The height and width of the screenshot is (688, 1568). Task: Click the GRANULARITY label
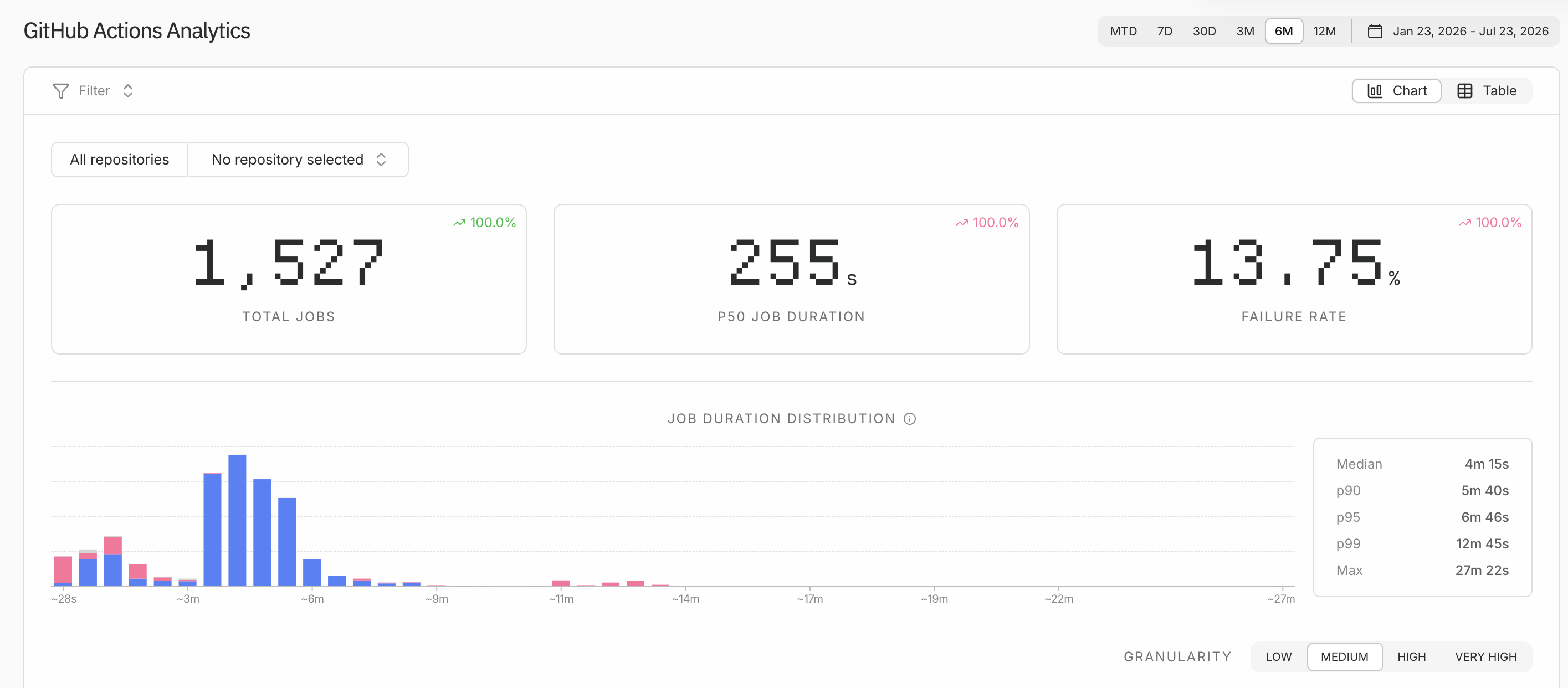pos(1177,657)
